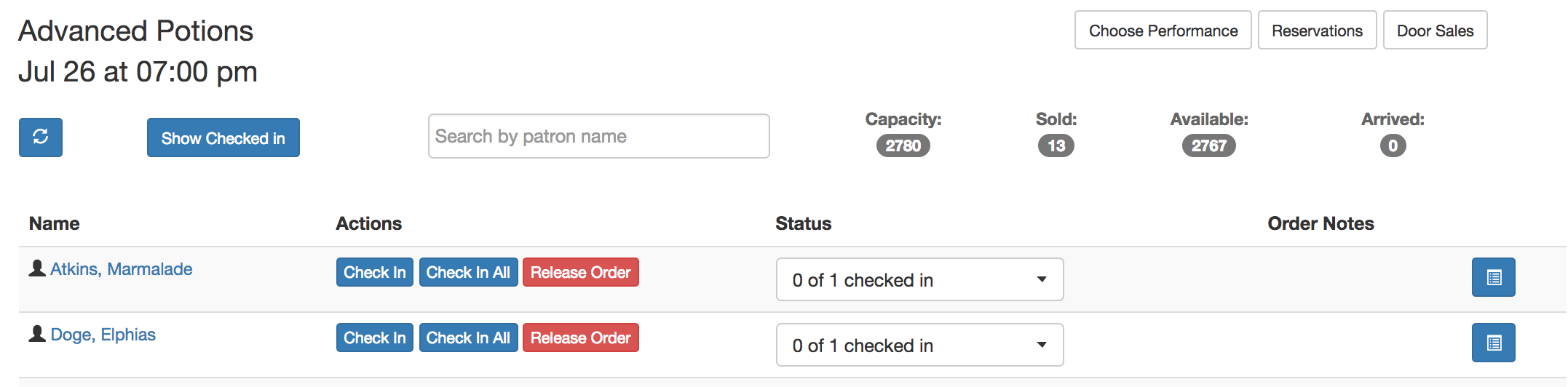This screenshot has height=387, width=1568.
Task: Open Choose Performance
Action: coord(1163,30)
